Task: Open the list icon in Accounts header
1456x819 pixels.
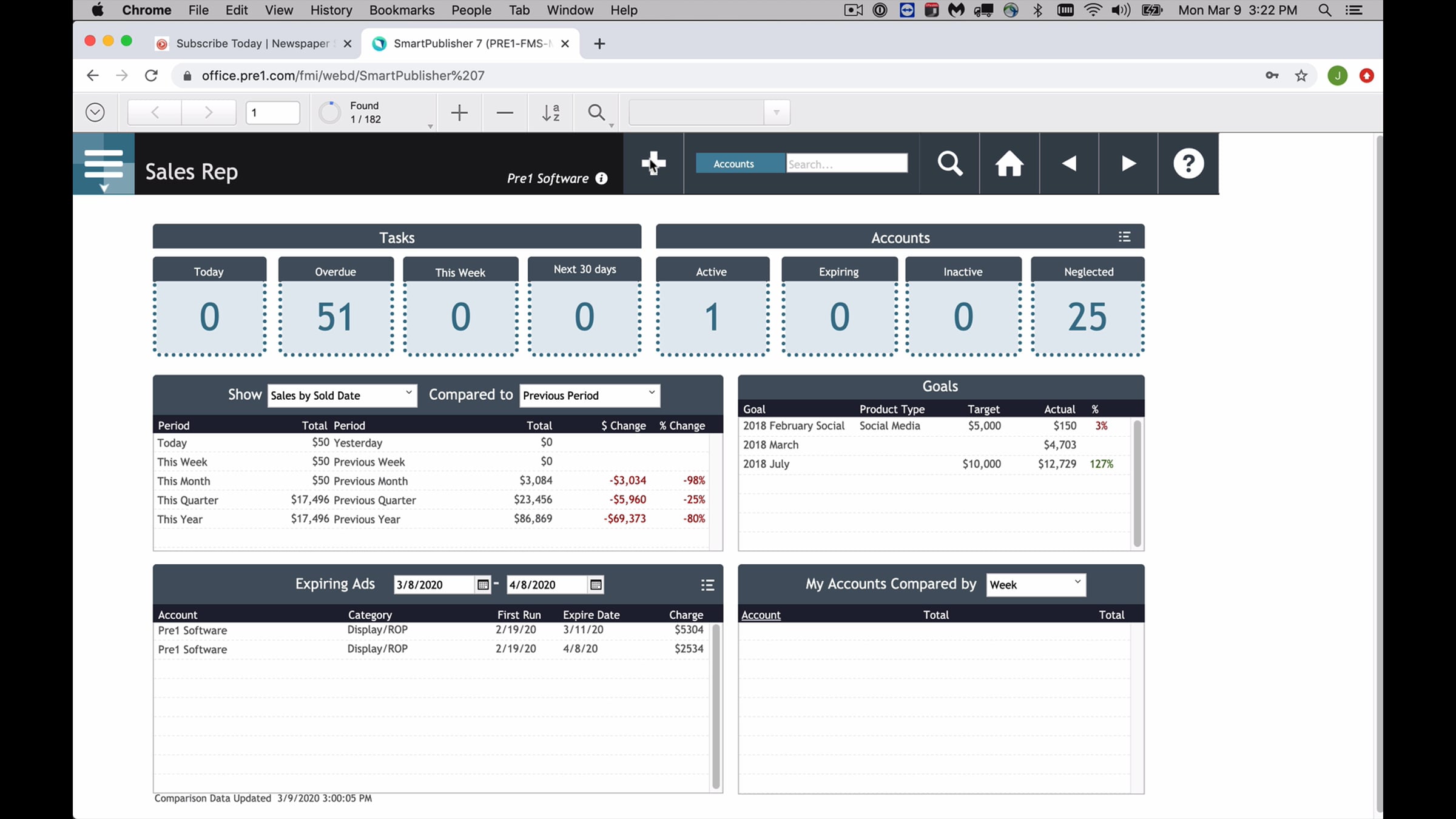Action: tap(1124, 237)
